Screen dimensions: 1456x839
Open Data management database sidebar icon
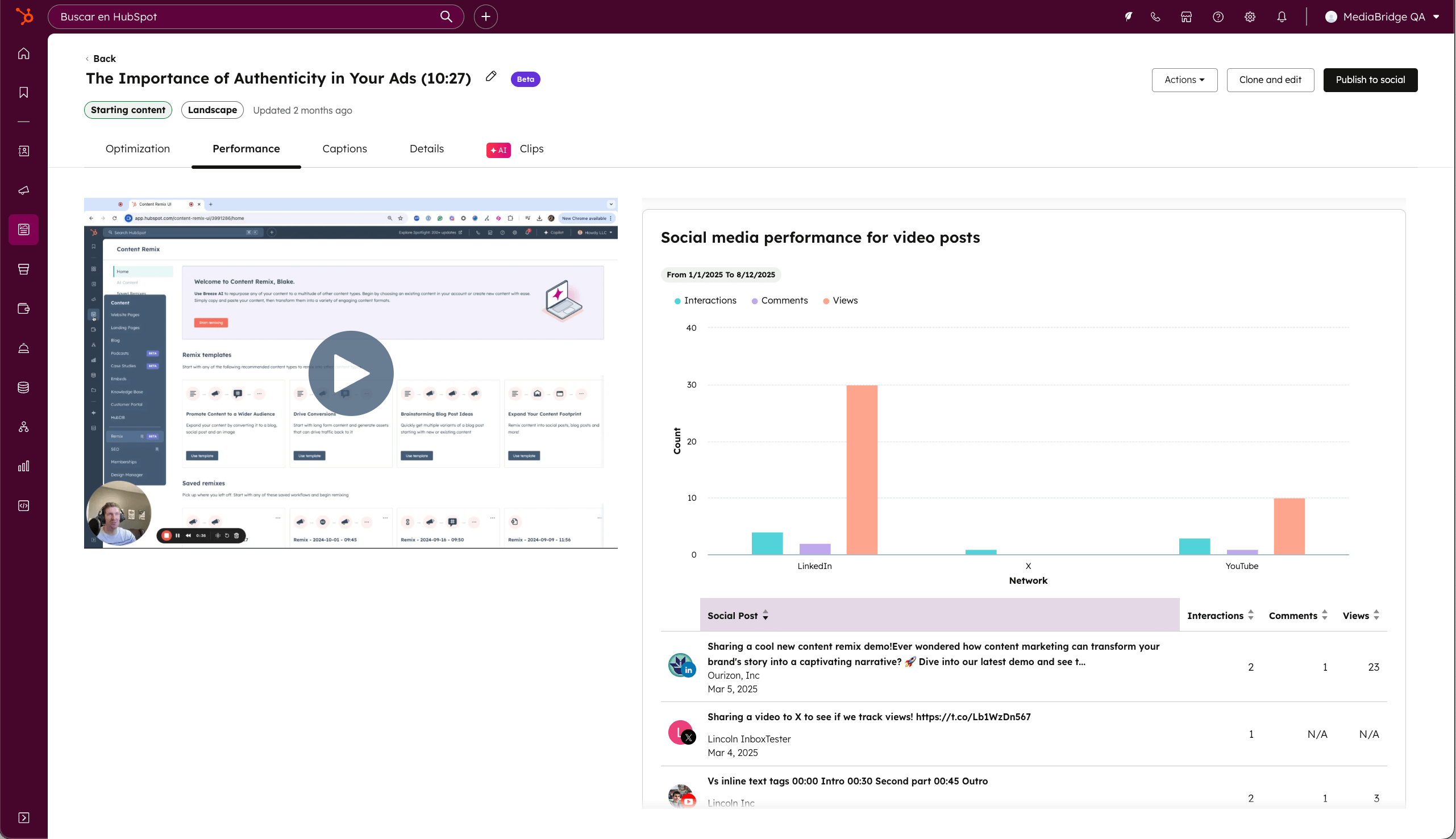pyautogui.click(x=24, y=387)
